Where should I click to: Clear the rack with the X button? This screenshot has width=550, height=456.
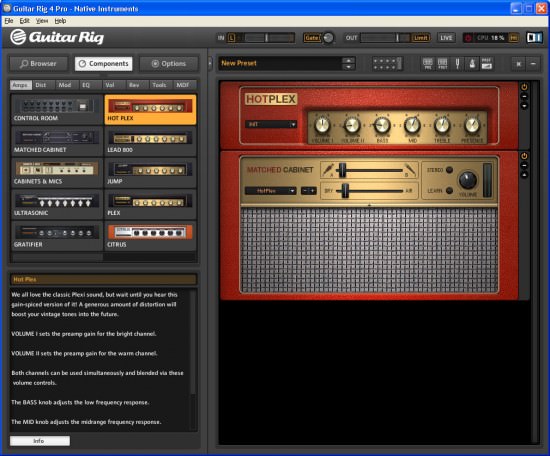(518, 64)
